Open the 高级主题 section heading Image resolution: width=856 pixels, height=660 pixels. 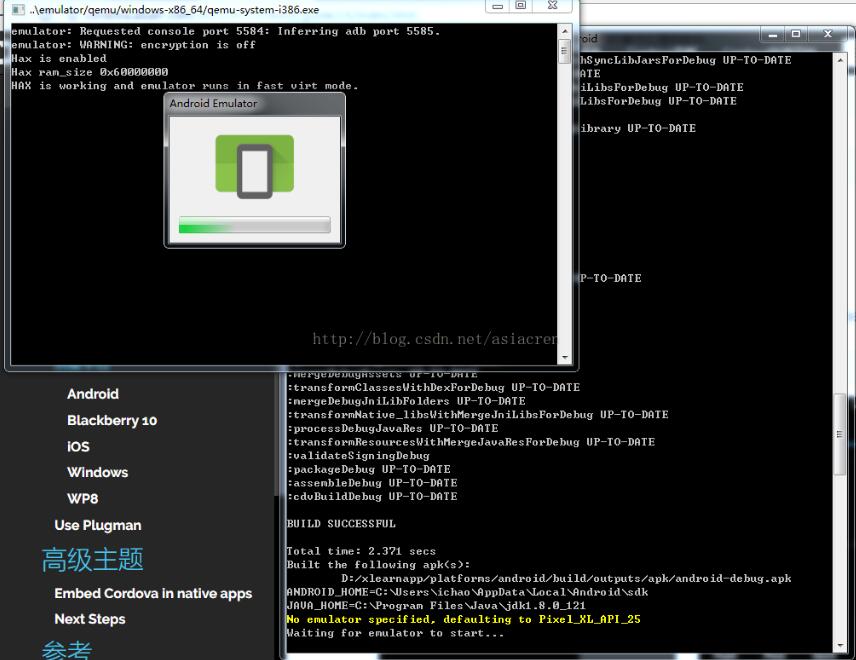(x=93, y=560)
